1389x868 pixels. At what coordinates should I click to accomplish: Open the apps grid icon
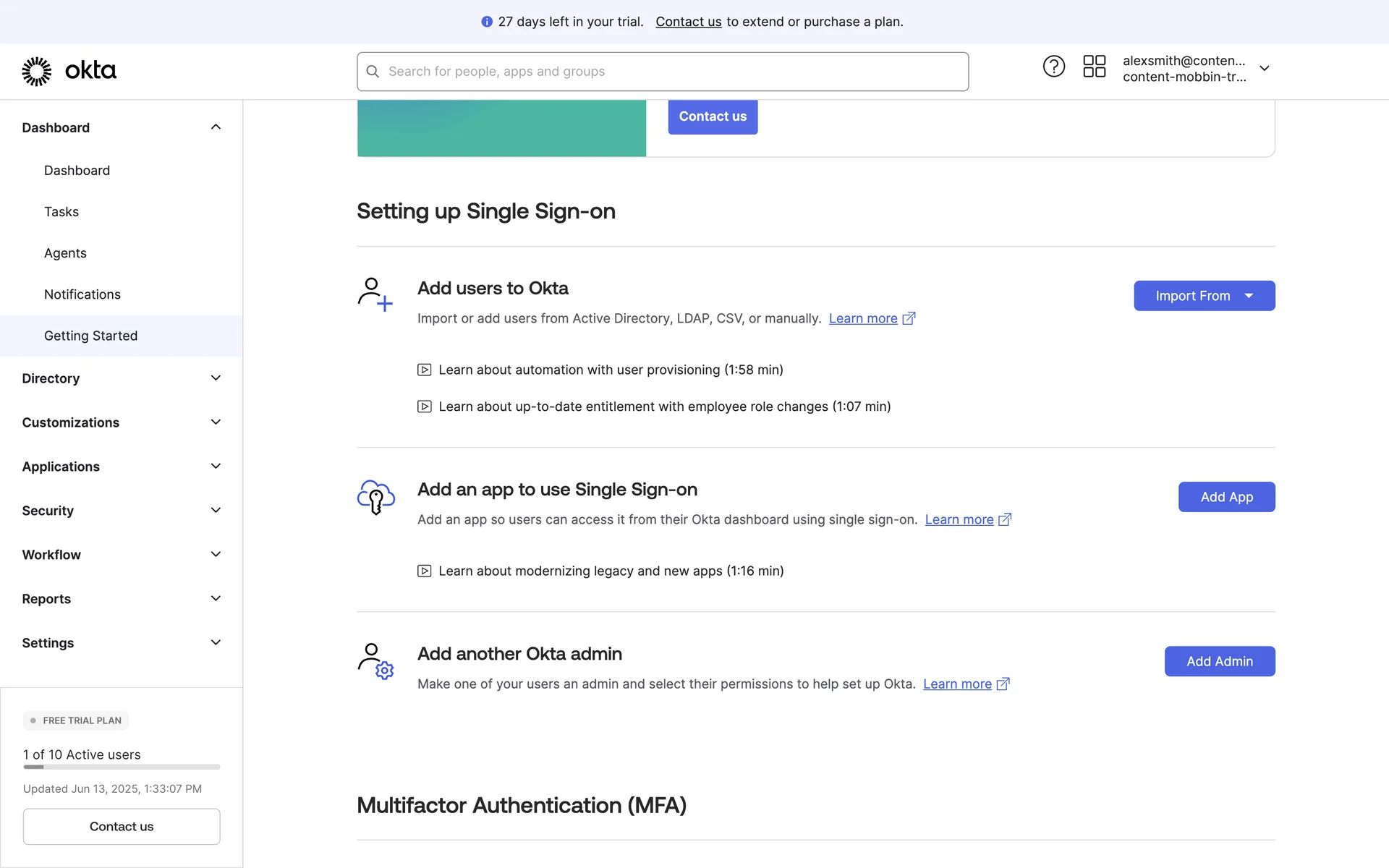pos(1094,67)
